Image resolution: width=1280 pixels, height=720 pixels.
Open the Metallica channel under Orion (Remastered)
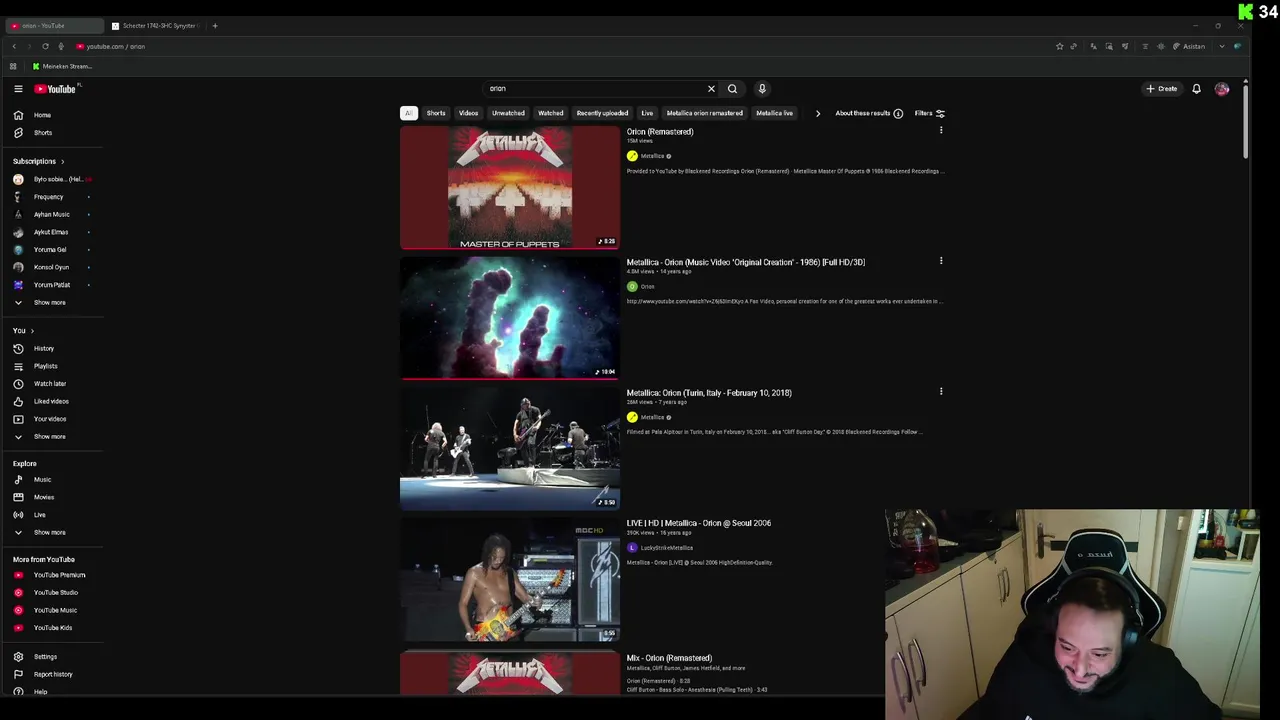coord(652,156)
